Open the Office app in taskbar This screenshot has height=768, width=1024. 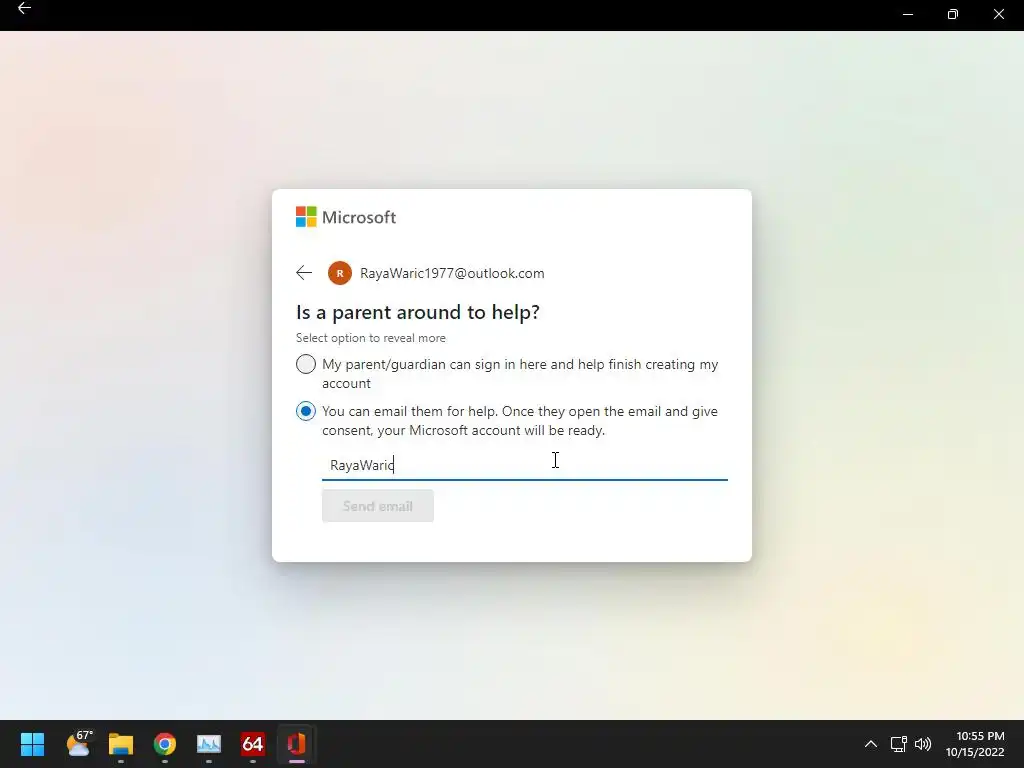pos(296,744)
